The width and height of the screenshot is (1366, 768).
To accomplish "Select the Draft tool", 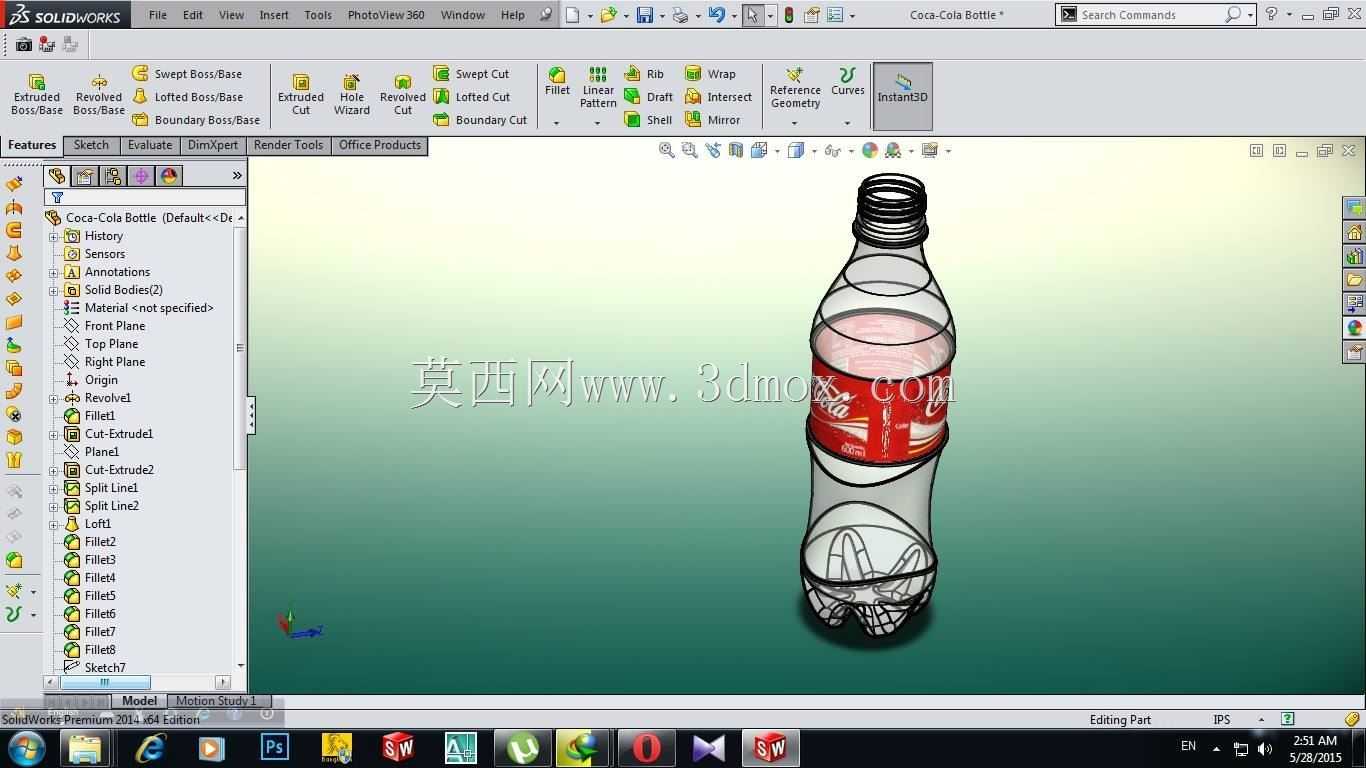I will pyautogui.click(x=648, y=97).
